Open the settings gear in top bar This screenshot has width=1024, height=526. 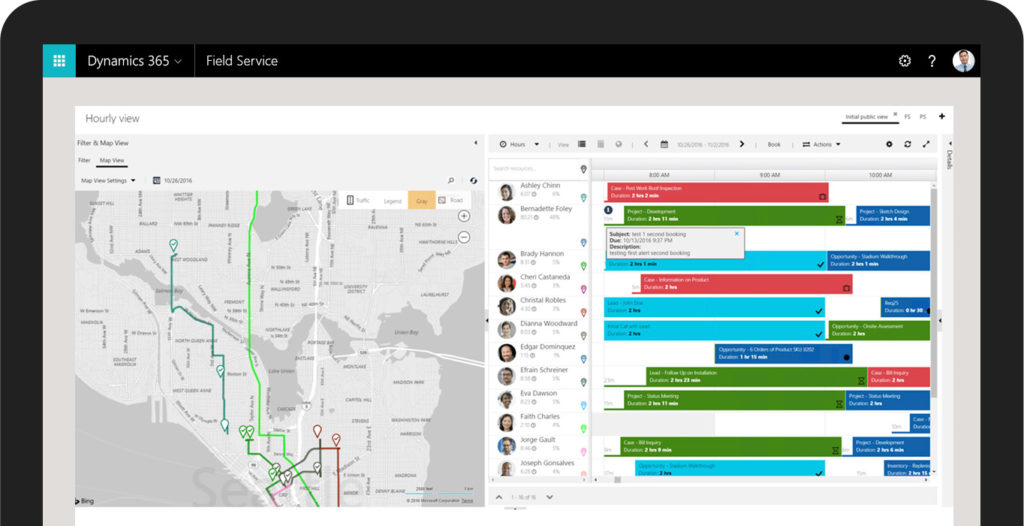coord(904,61)
